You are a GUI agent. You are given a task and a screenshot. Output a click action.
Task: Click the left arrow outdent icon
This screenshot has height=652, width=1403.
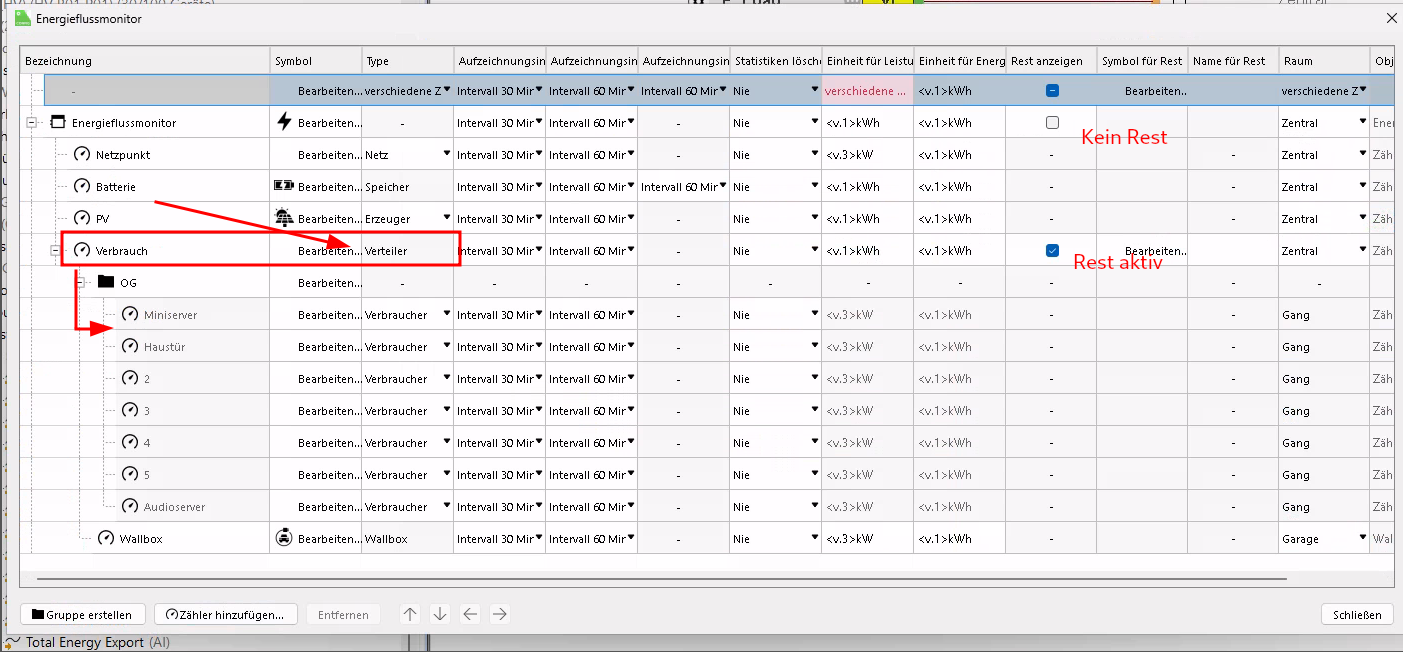point(470,614)
